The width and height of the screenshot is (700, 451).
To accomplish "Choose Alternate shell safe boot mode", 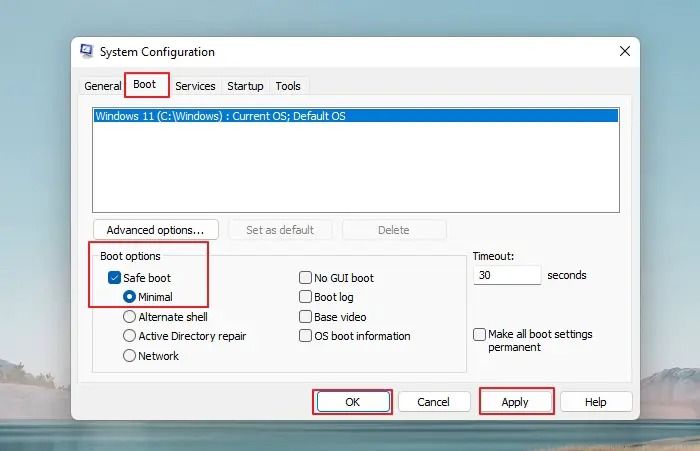I will (x=130, y=317).
